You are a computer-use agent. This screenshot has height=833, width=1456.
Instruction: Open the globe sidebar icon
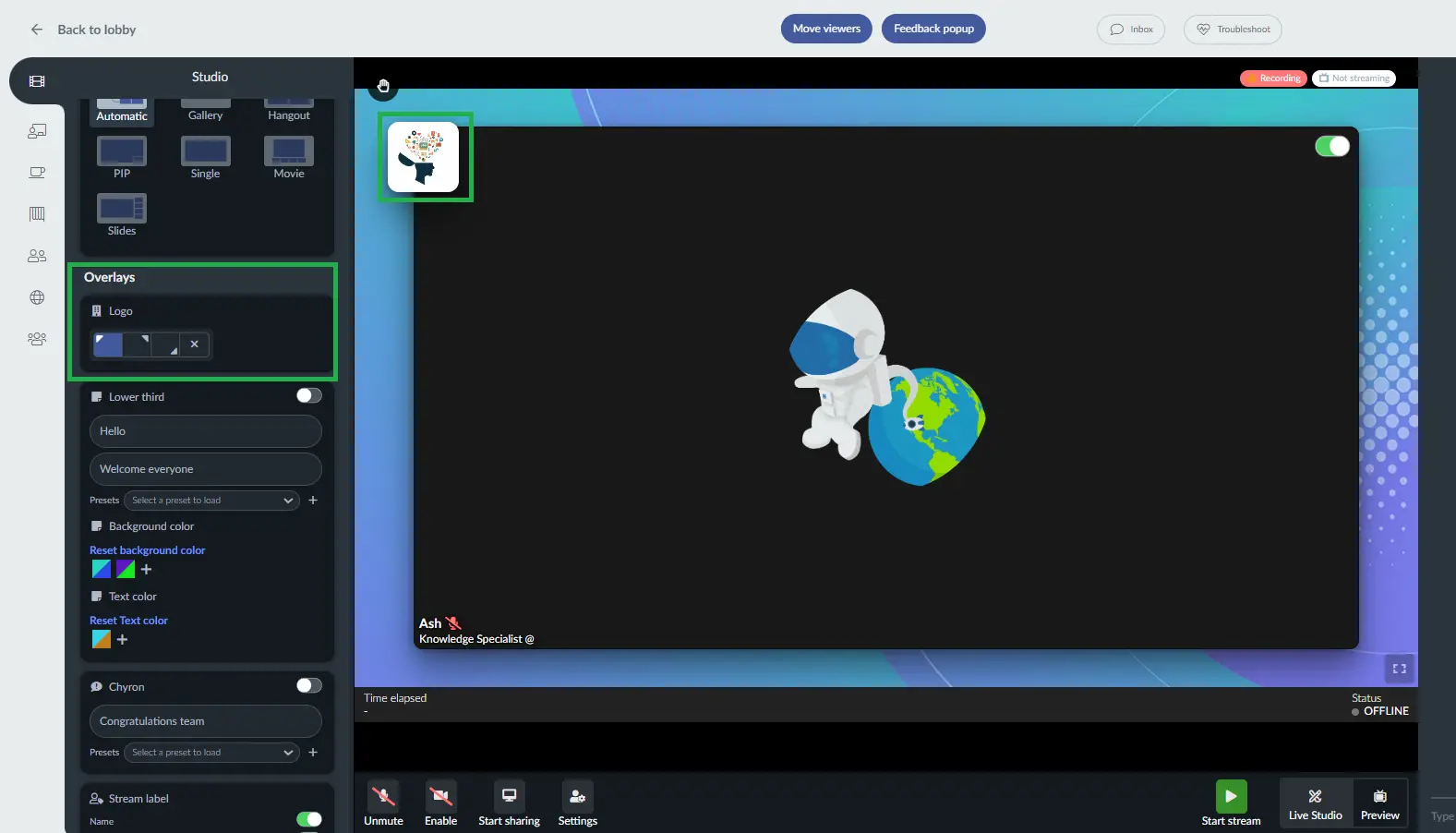click(37, 297)
